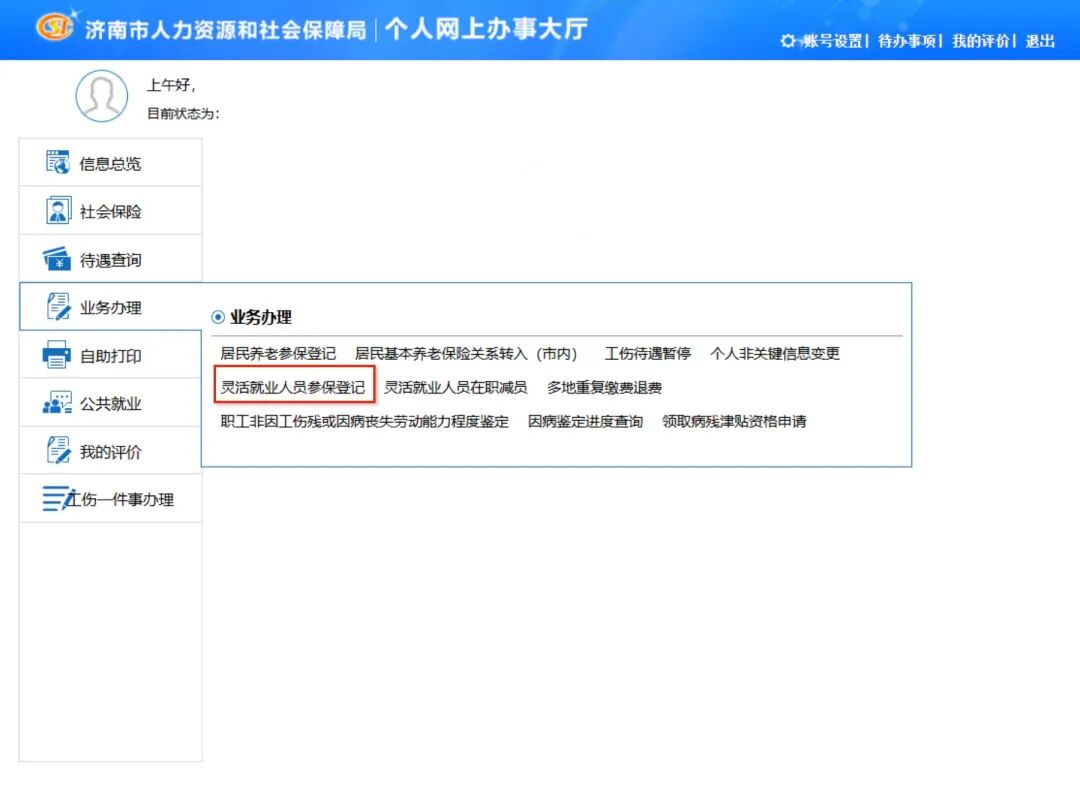Viewport: 1080px width, 786px height.
Task: Click the 社会保险 person icon
Action: (58, 211)
